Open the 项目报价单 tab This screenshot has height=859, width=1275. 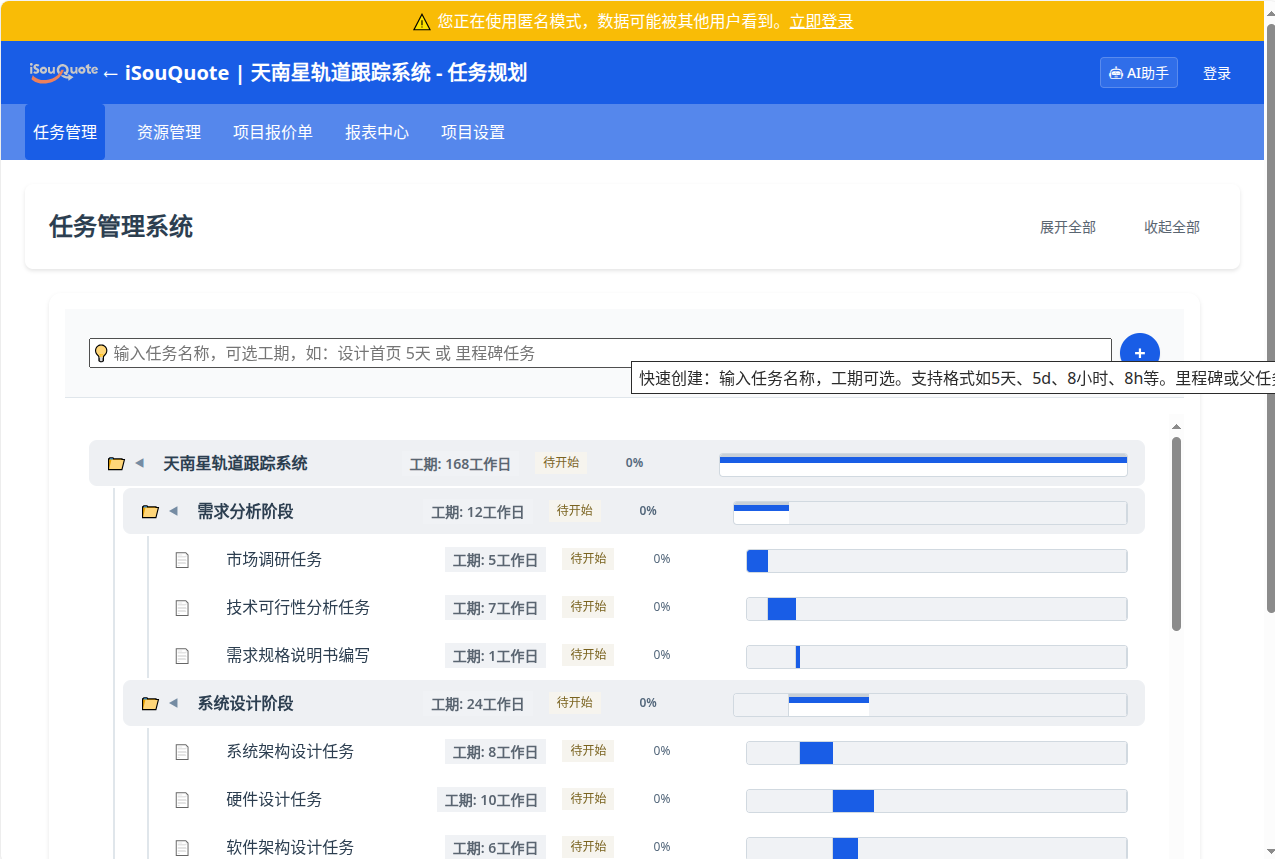point(273,132)
